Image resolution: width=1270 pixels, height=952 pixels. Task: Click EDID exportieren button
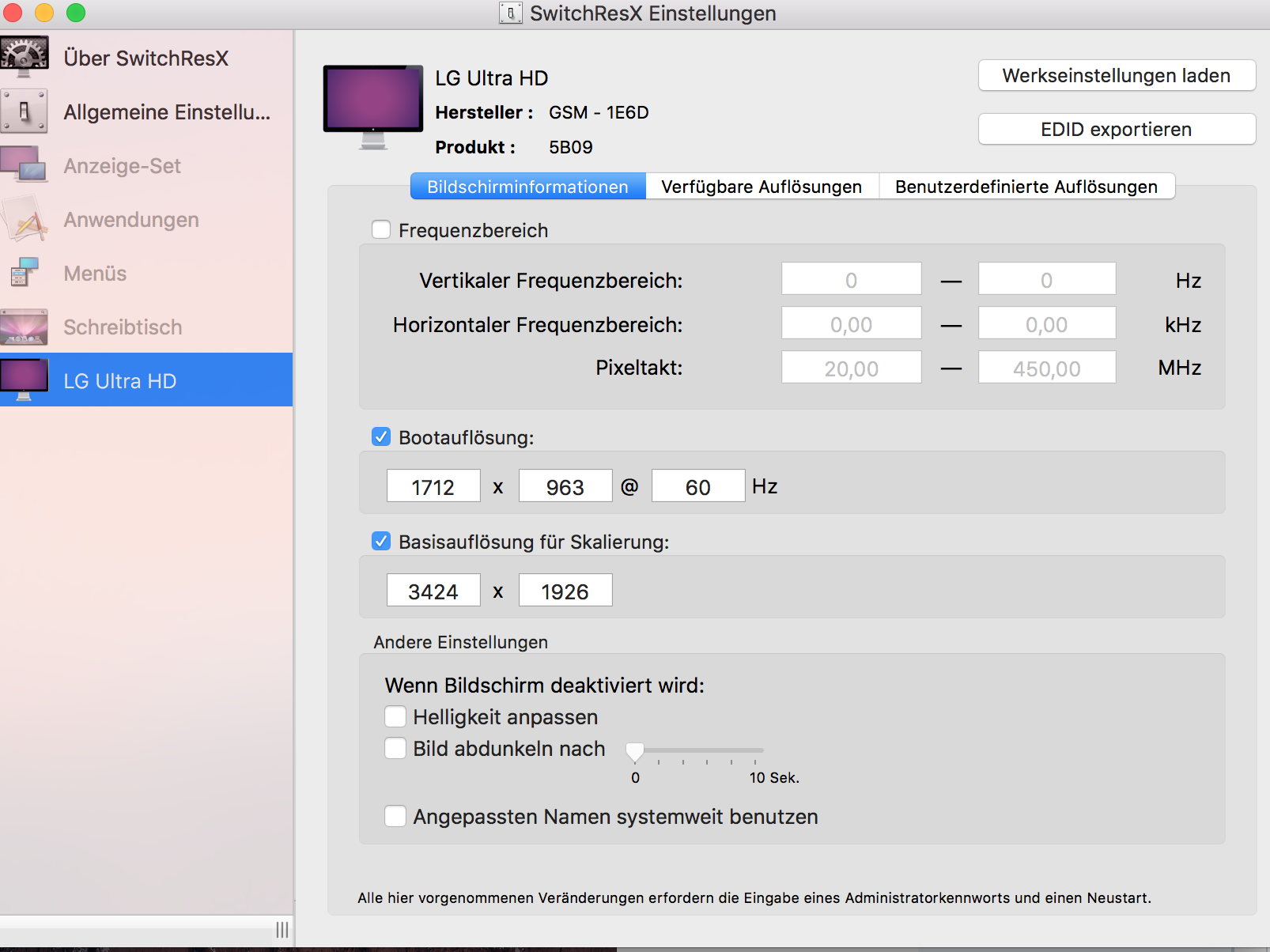click(x=1117, y=130)
